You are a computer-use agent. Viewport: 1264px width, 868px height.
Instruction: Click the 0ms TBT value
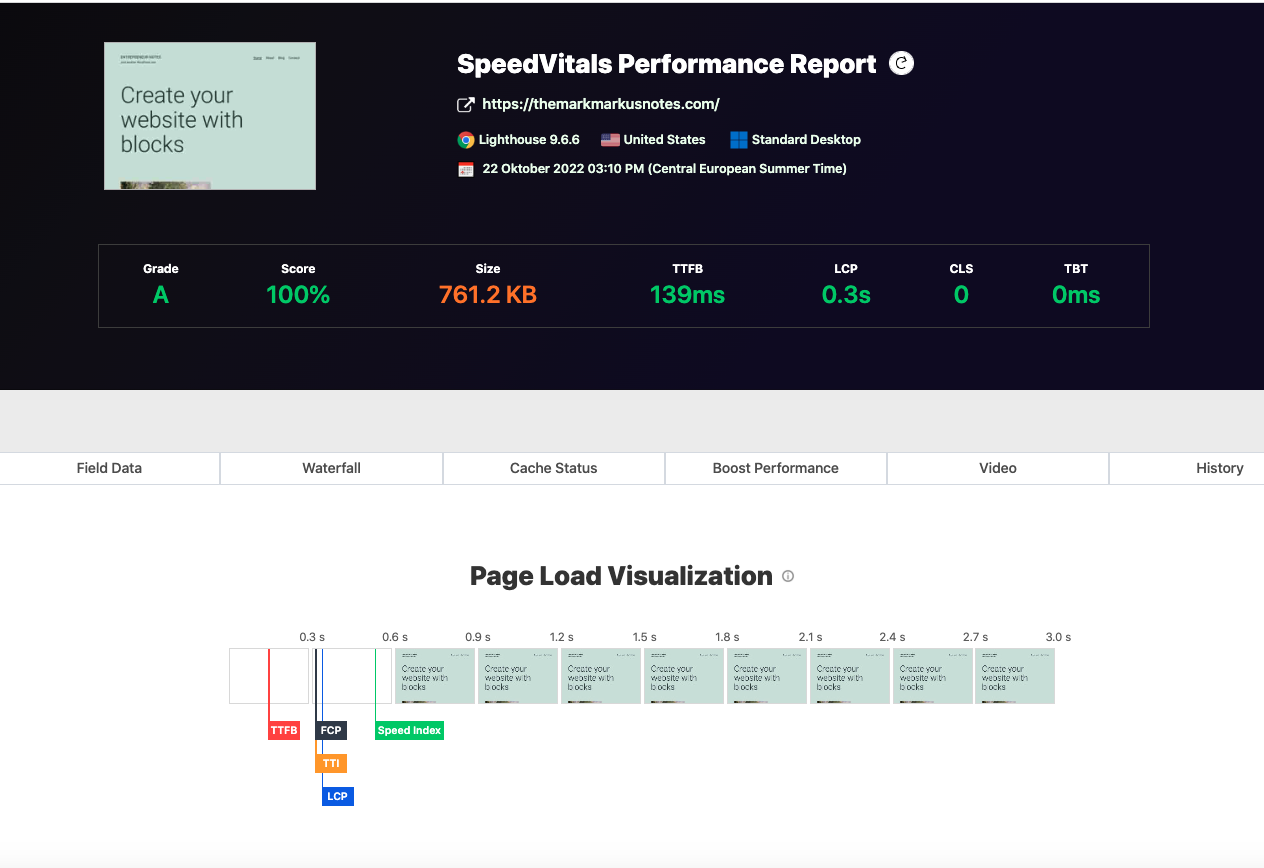pos(1076,295)
